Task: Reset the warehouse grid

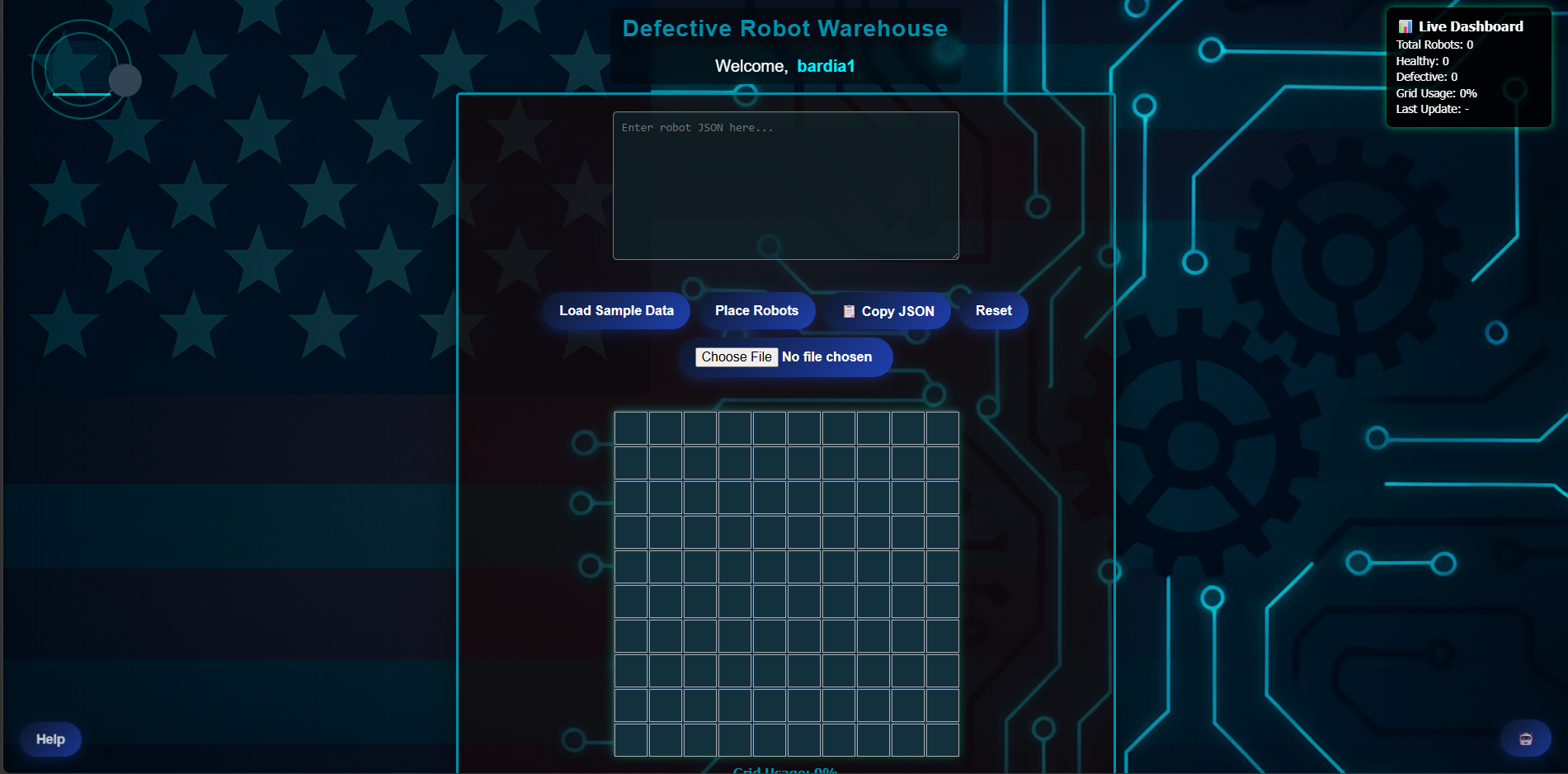Action: [x=993, y=310]
